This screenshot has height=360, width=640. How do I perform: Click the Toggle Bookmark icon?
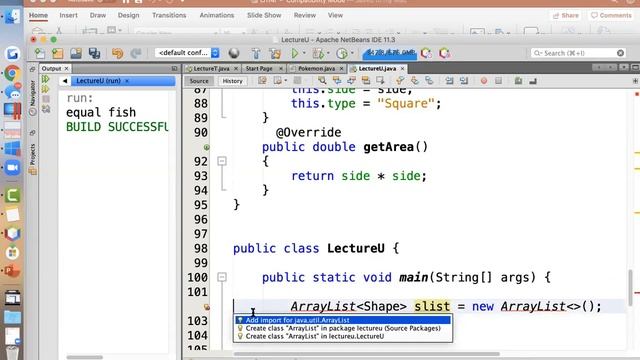pos(429,81)
